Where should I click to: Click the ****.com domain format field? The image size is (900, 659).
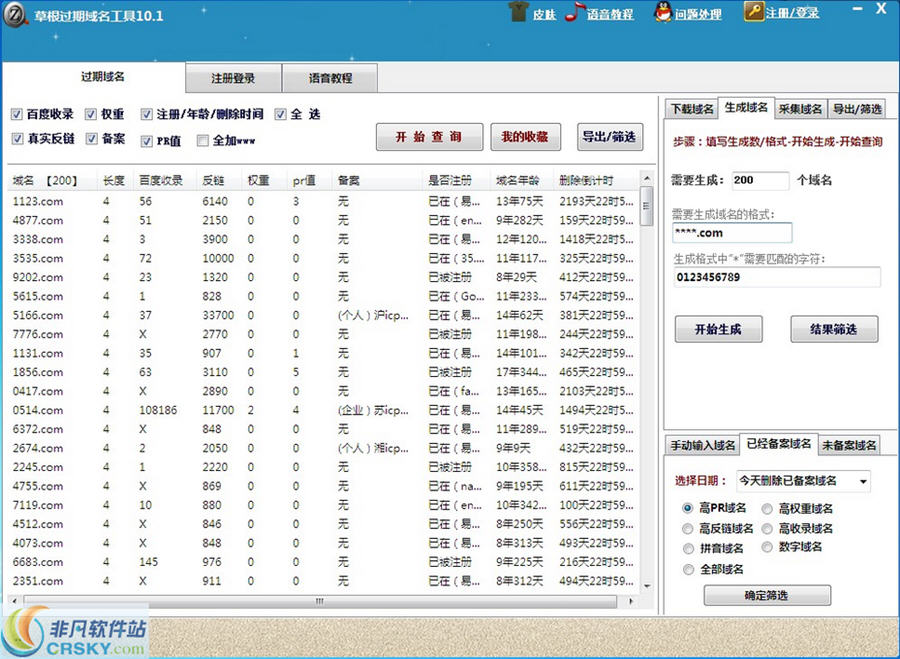(732, 233)
